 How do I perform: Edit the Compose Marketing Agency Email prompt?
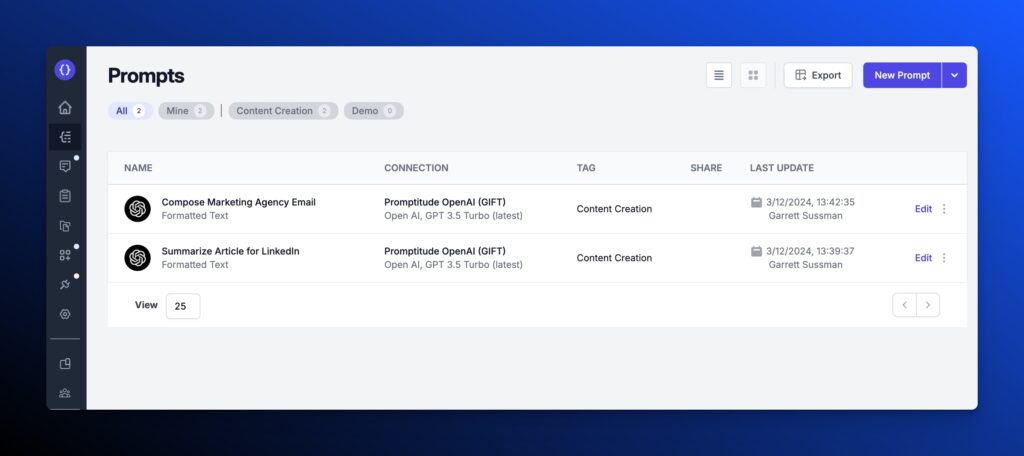point(923,209)
